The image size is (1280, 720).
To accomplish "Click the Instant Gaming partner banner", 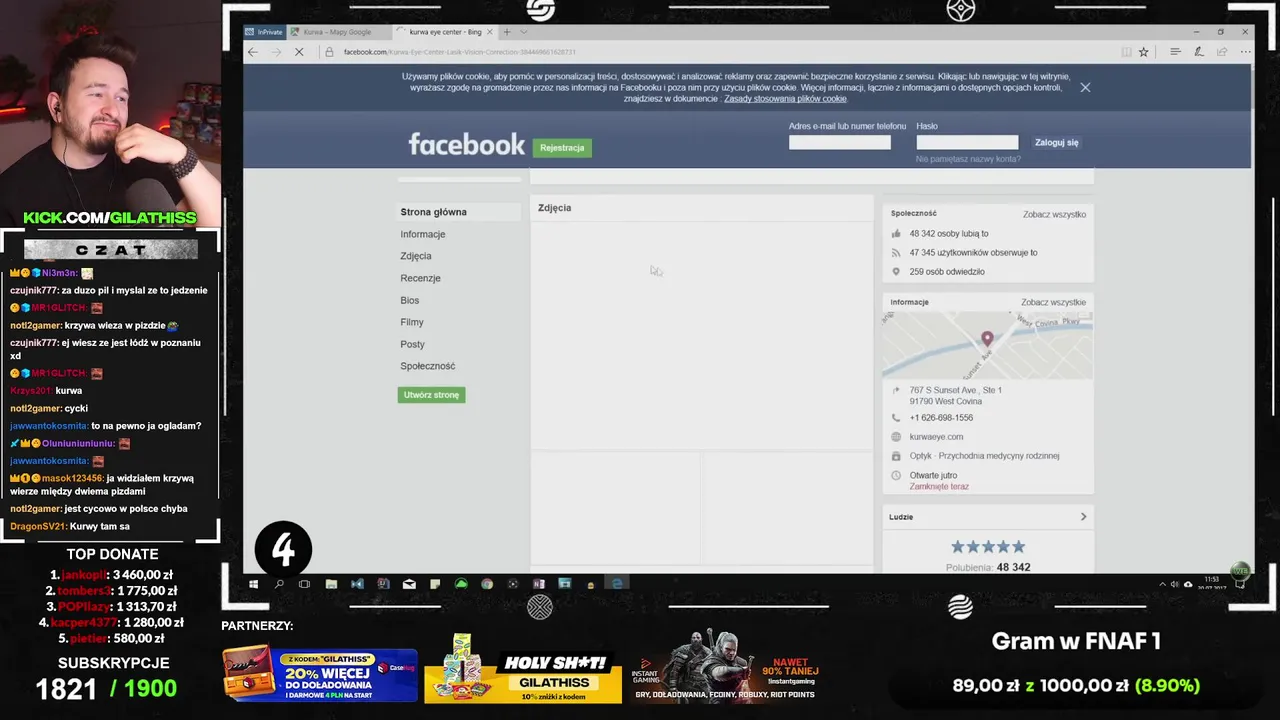I will tap(726, 666).
